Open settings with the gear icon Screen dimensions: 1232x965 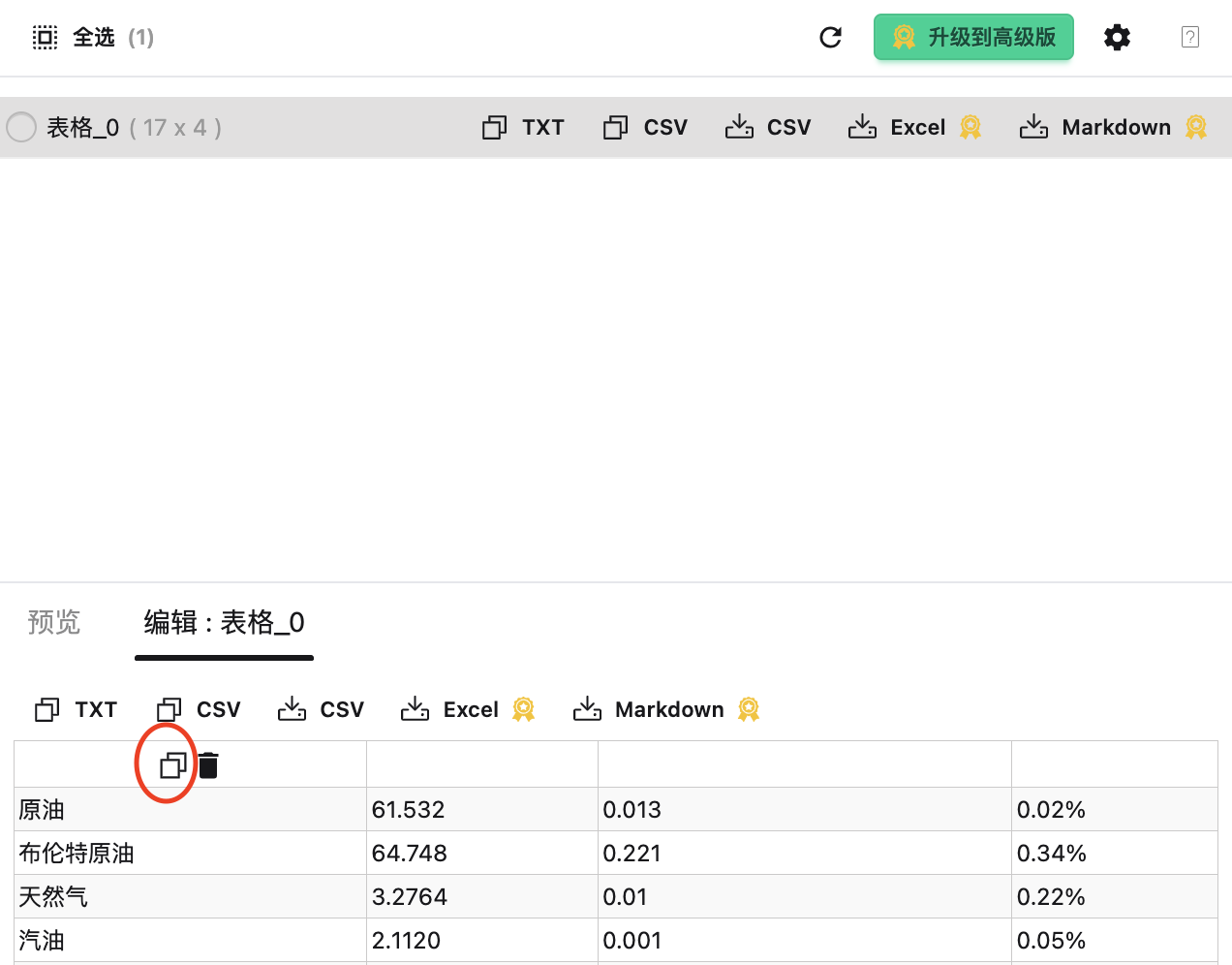1117,38
